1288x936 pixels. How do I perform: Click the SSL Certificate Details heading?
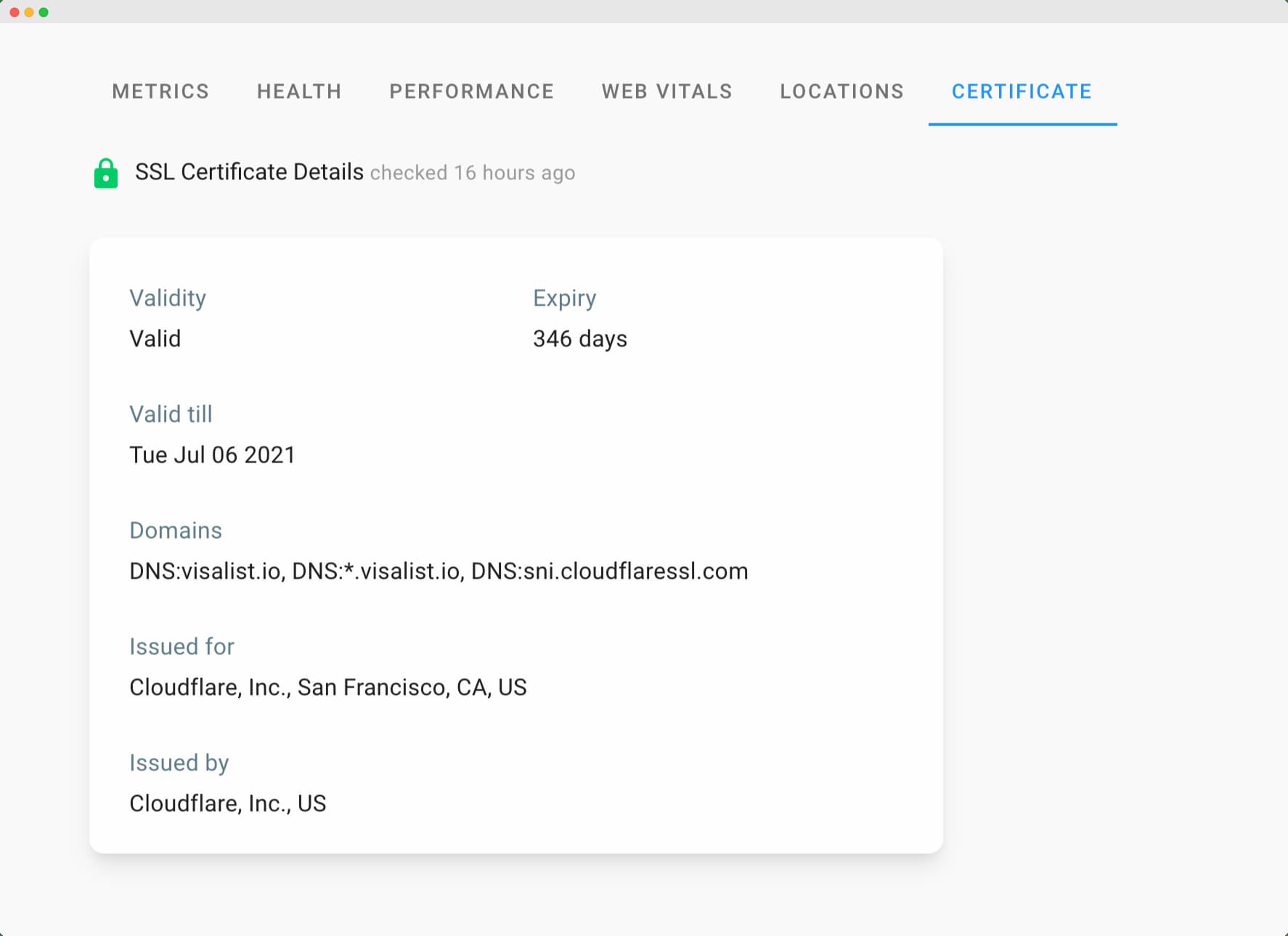coord(249,172)
